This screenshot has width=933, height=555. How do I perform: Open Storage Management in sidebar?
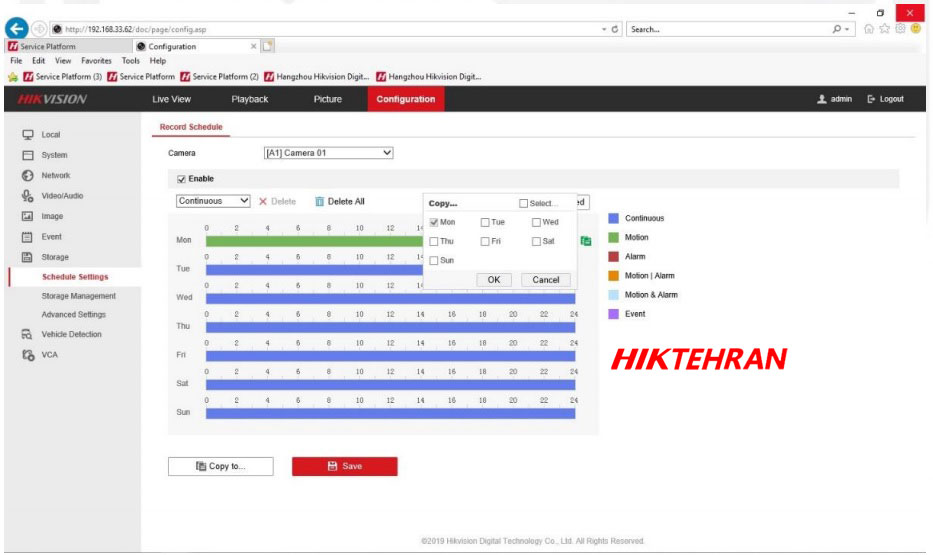tap(79, 296)
